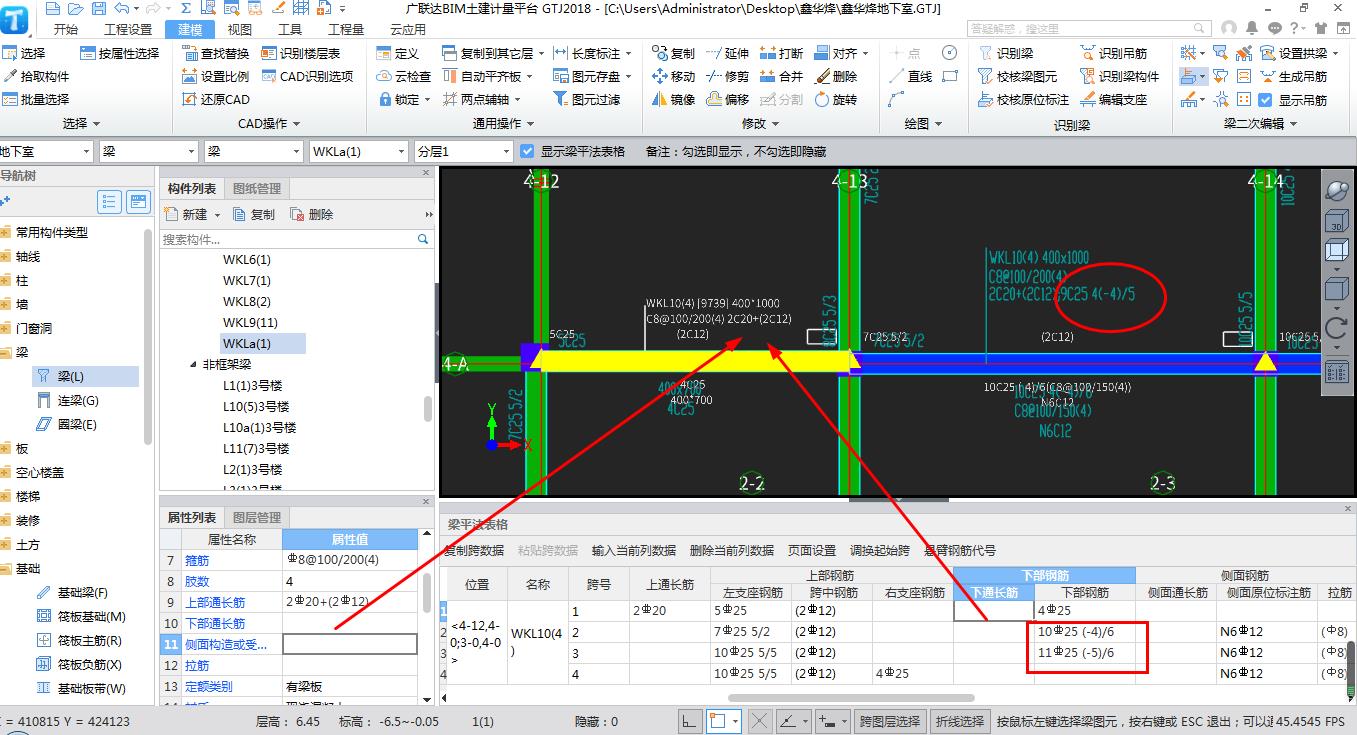Collapse the 非框架梁 tree group
The width and height of the screenshot is (1357, 735).
pyautogui.click(x=194, y=365)
